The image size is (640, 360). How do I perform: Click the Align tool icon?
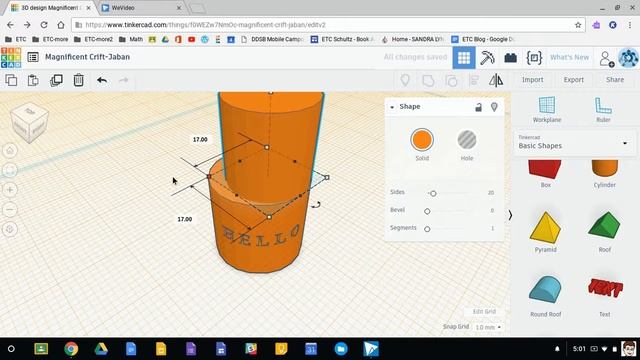point(474,80)
